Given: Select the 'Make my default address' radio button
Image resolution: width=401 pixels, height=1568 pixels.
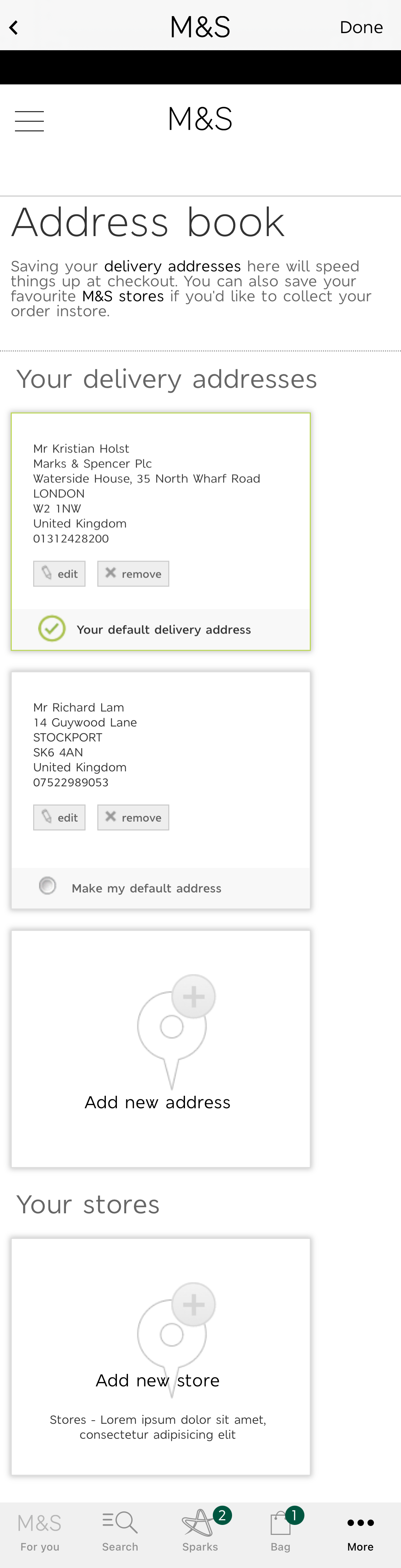Looking at the screenshot, I should (x=47, y=886).
